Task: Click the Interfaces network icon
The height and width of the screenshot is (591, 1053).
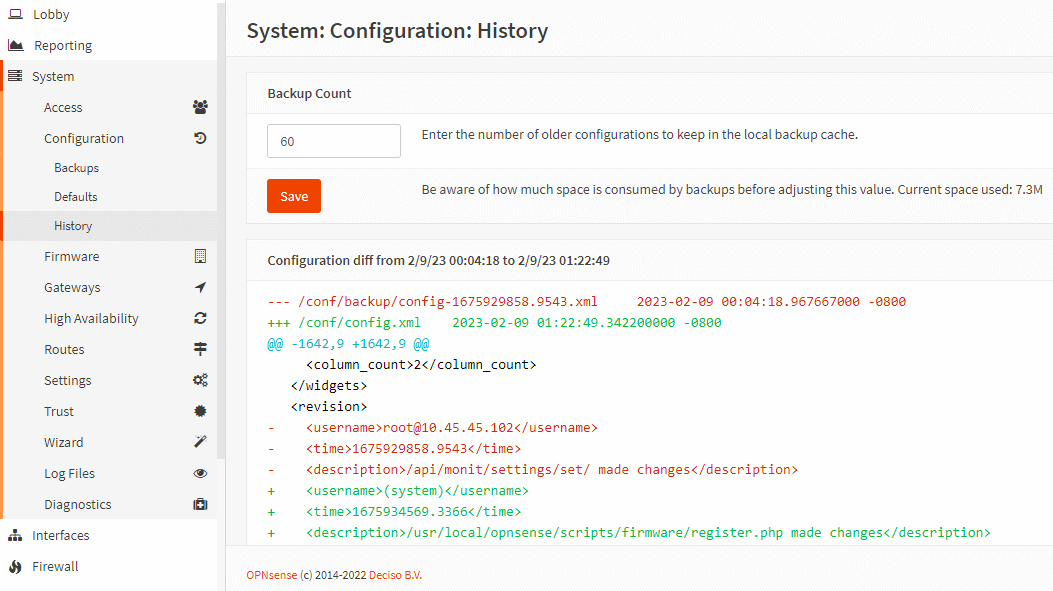Action: 15,535
